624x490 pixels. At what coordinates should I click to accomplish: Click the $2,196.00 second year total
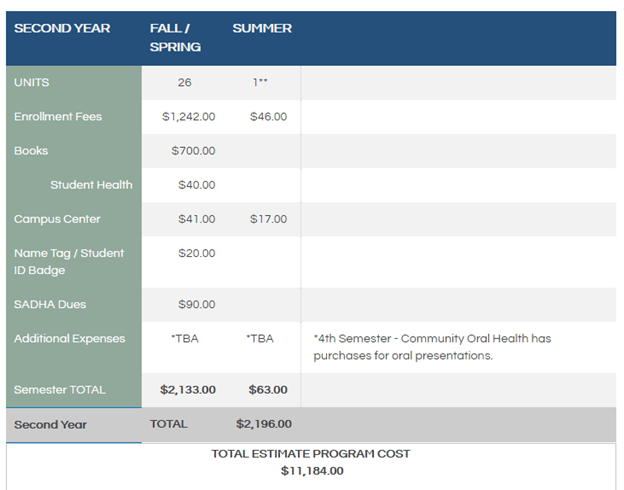[264, 424]
